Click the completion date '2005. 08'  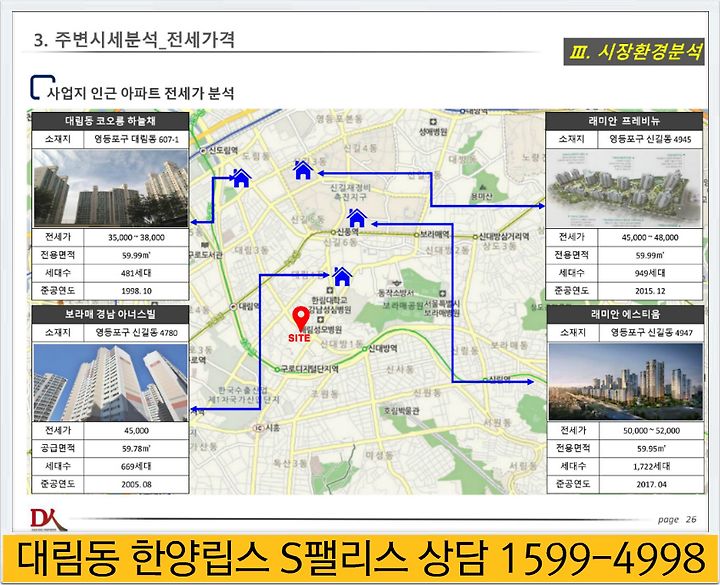point(136,484)
